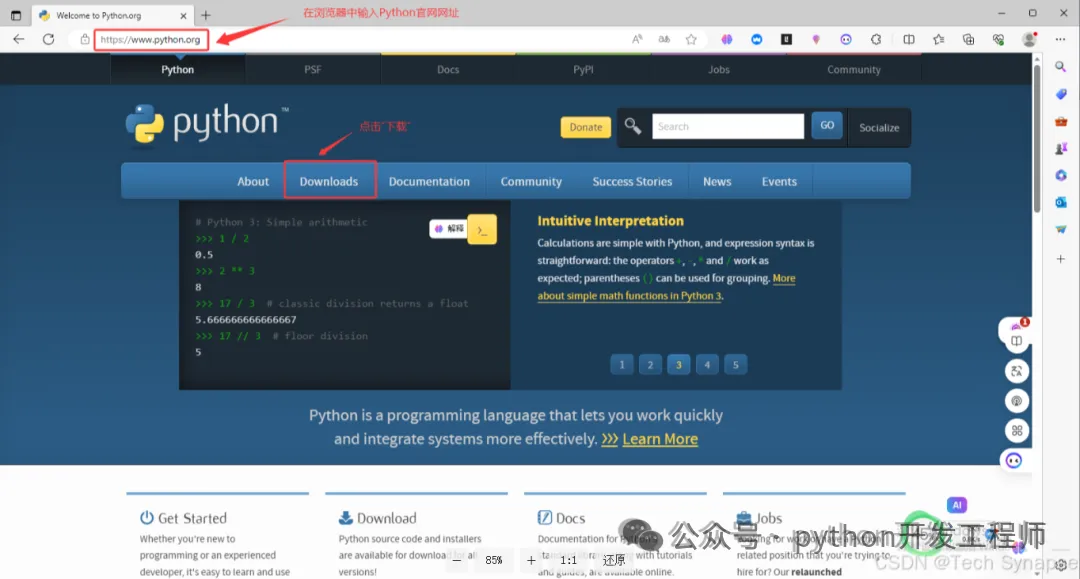Click the floating book reader icon

(1016, 340)
